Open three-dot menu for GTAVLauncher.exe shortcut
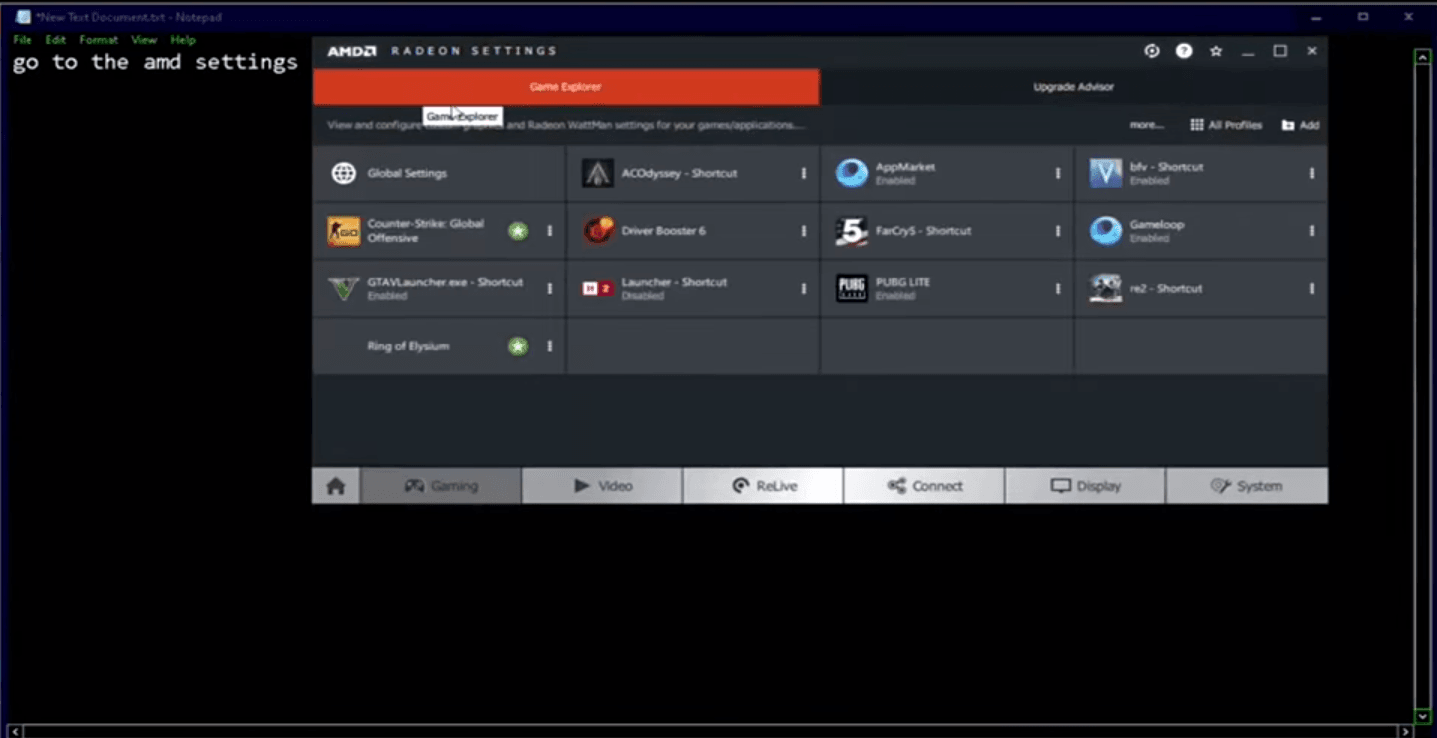 pos(549,289)
